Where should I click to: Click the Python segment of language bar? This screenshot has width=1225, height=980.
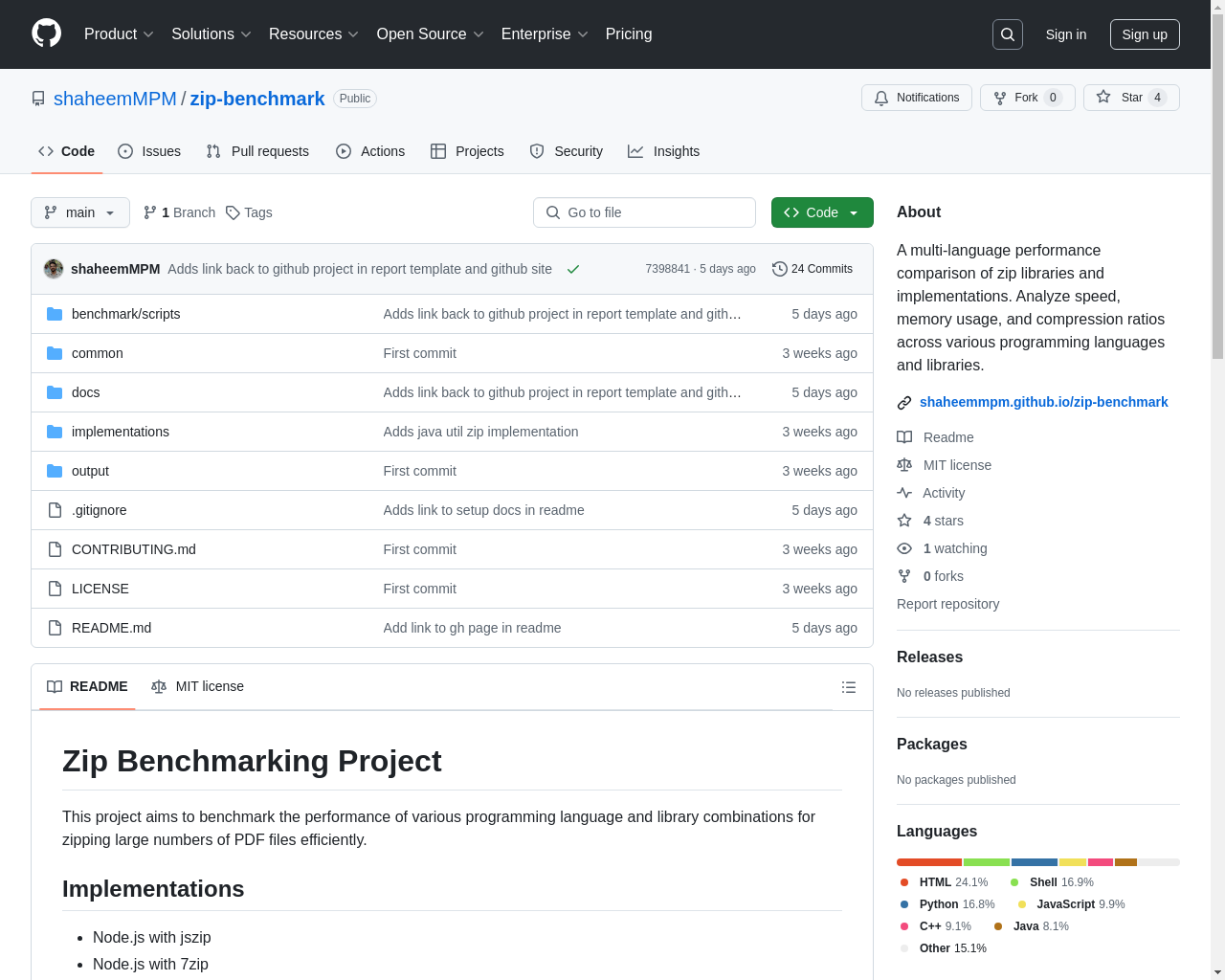pos(1035,862)
